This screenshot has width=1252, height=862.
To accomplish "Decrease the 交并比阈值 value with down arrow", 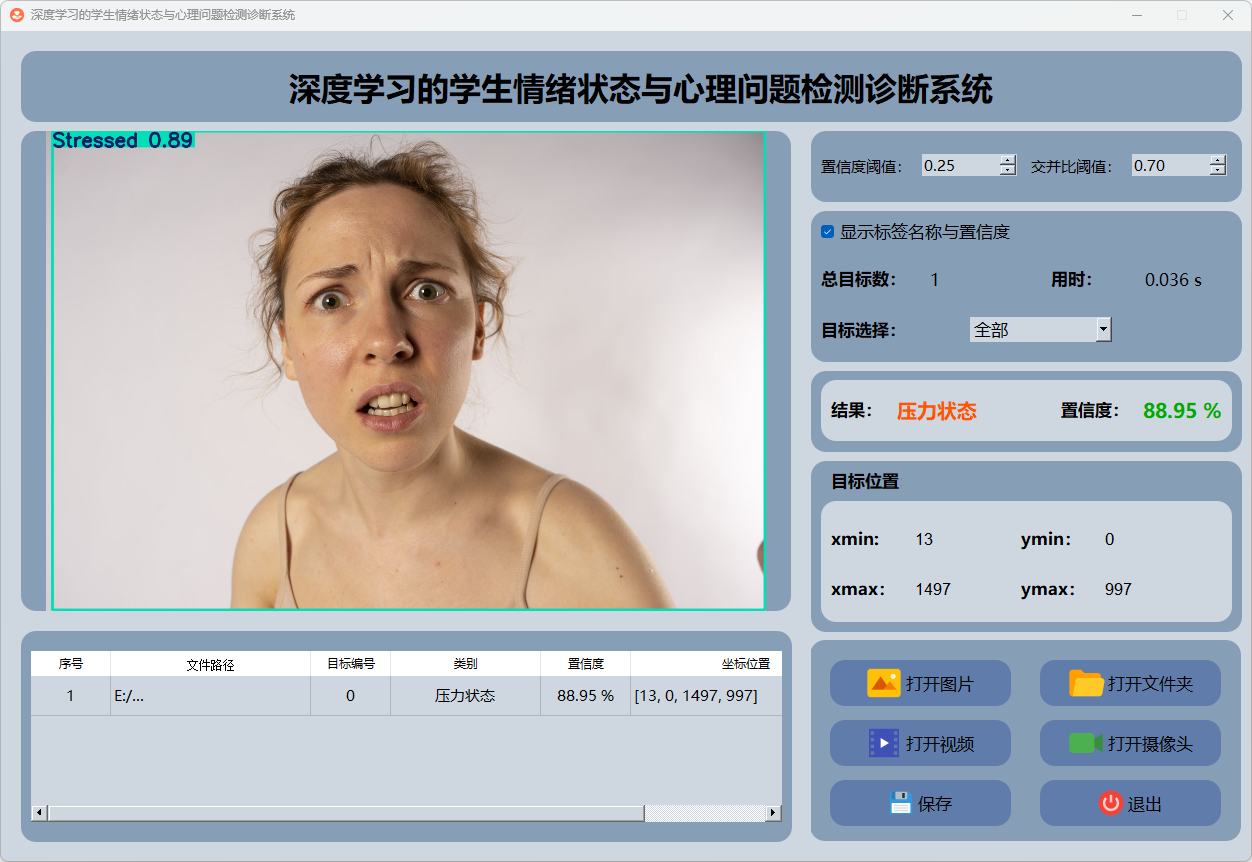I will [x=1218, y=171].
